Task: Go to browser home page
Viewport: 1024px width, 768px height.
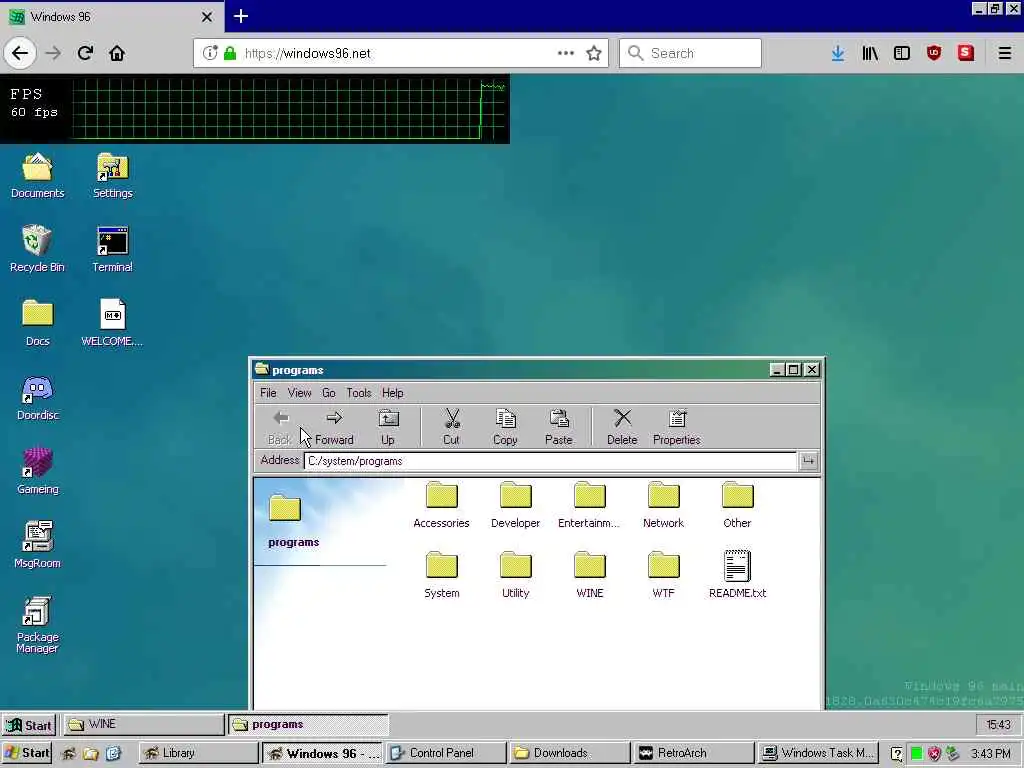Action: (x=117, y=53)
